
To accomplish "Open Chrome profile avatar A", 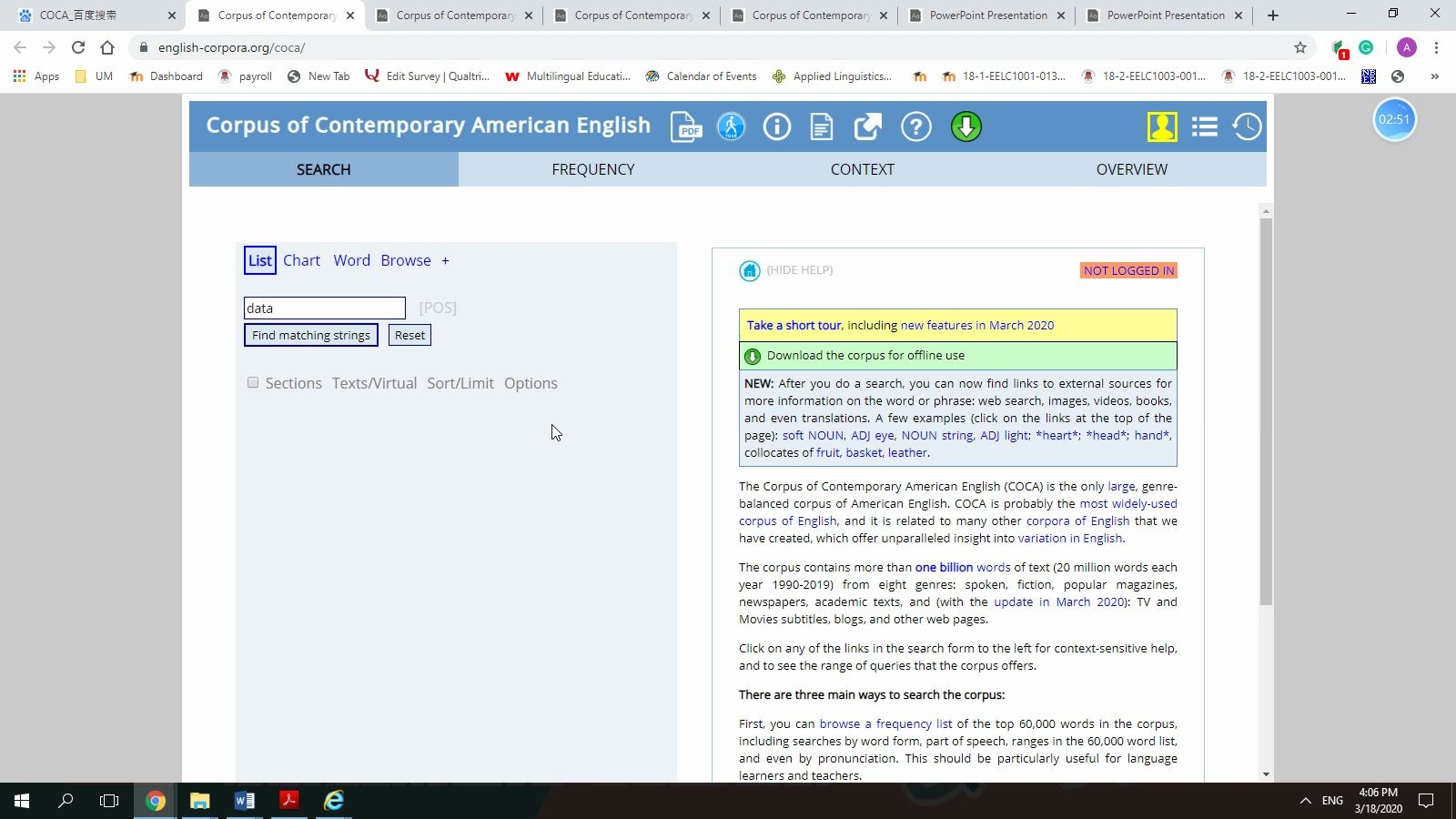I will [x=1406, y=47].
